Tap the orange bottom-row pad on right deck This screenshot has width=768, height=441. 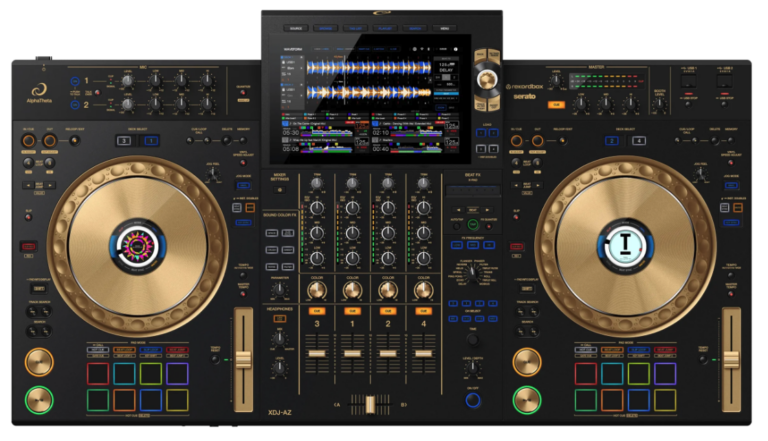tap(612, 400)
